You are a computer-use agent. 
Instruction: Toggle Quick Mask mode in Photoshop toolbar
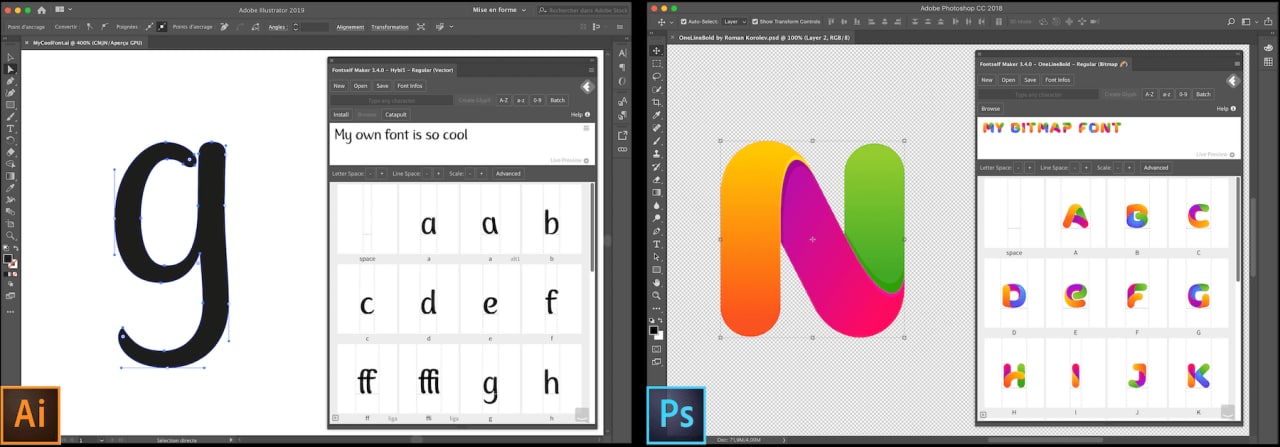[657, 349]
